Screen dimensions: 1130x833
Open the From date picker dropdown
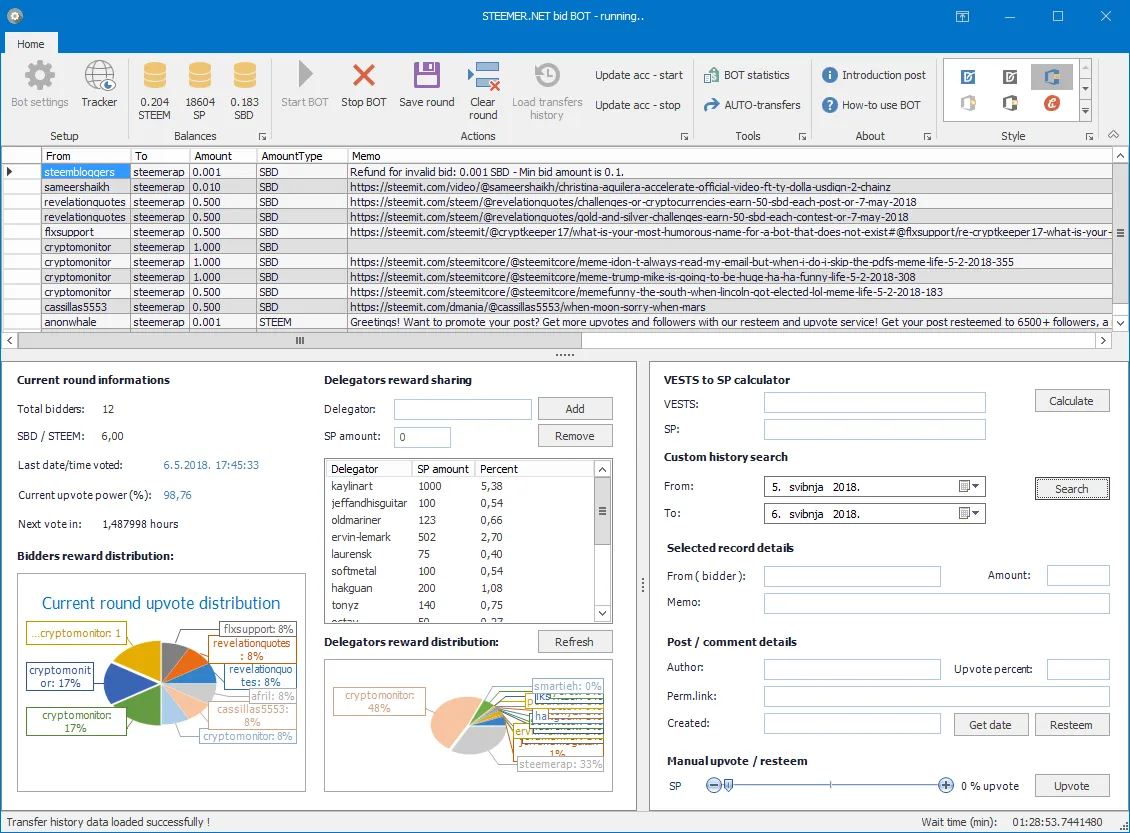tap(969, 486)
